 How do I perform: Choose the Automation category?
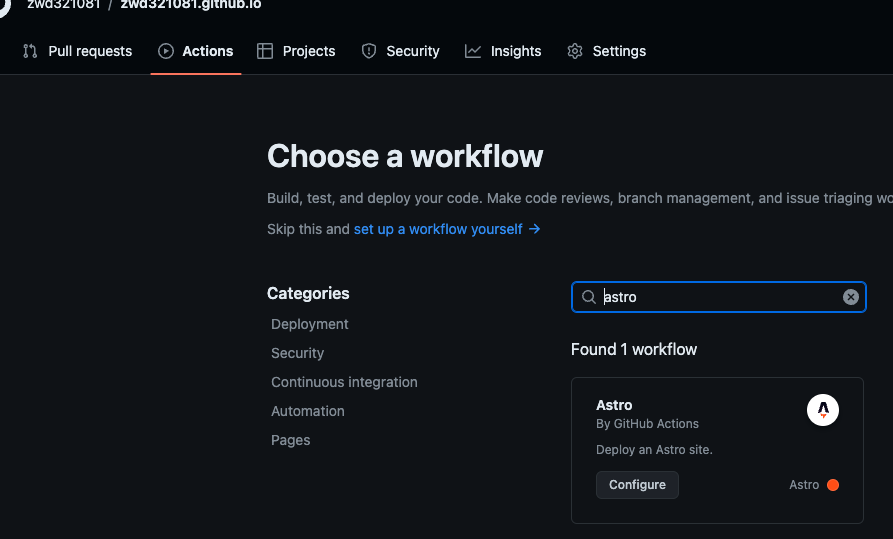(308, 411)
